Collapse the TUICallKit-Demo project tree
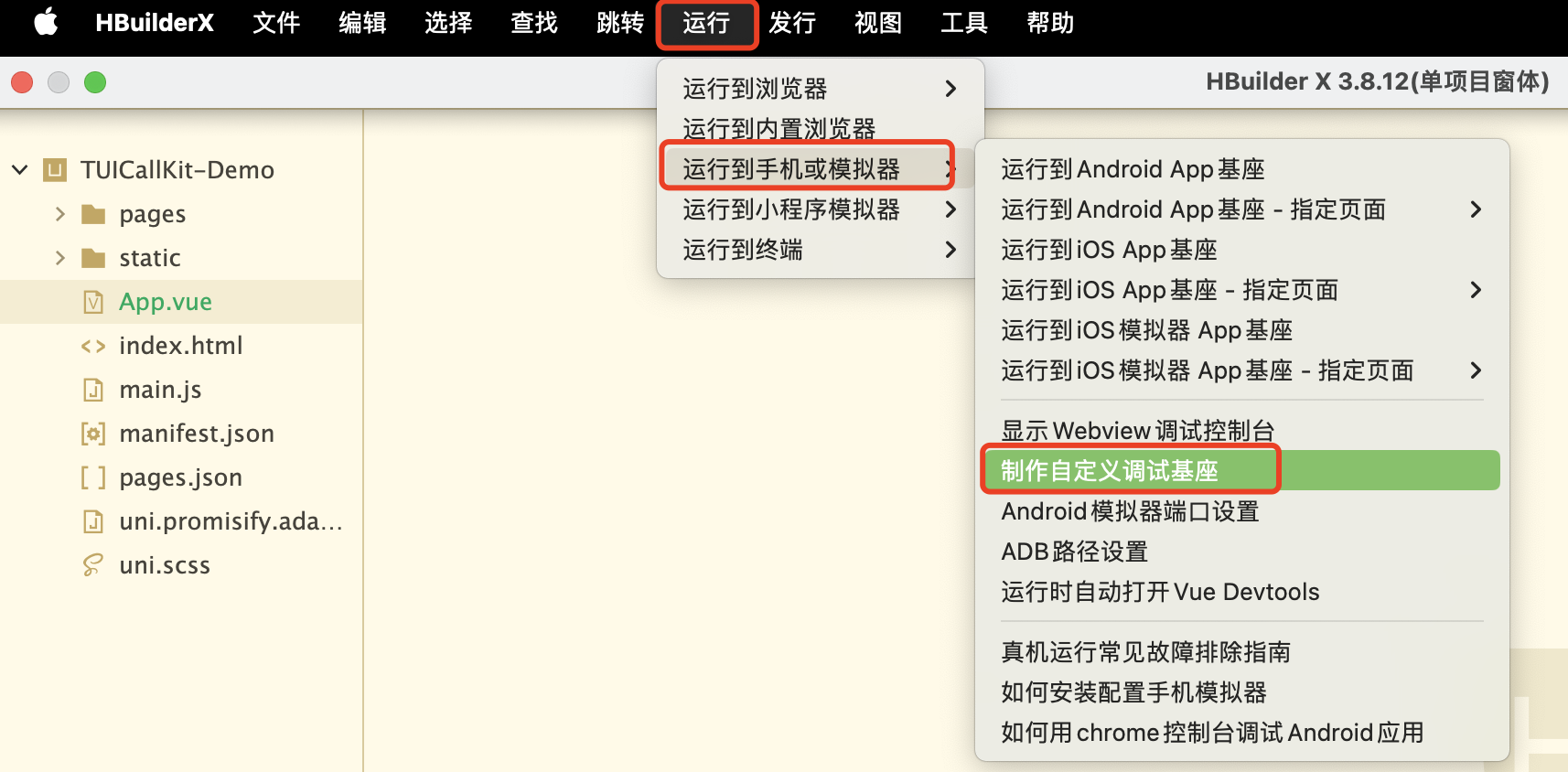This screenshot has height=772, width=1568. [x=20, y=169]
